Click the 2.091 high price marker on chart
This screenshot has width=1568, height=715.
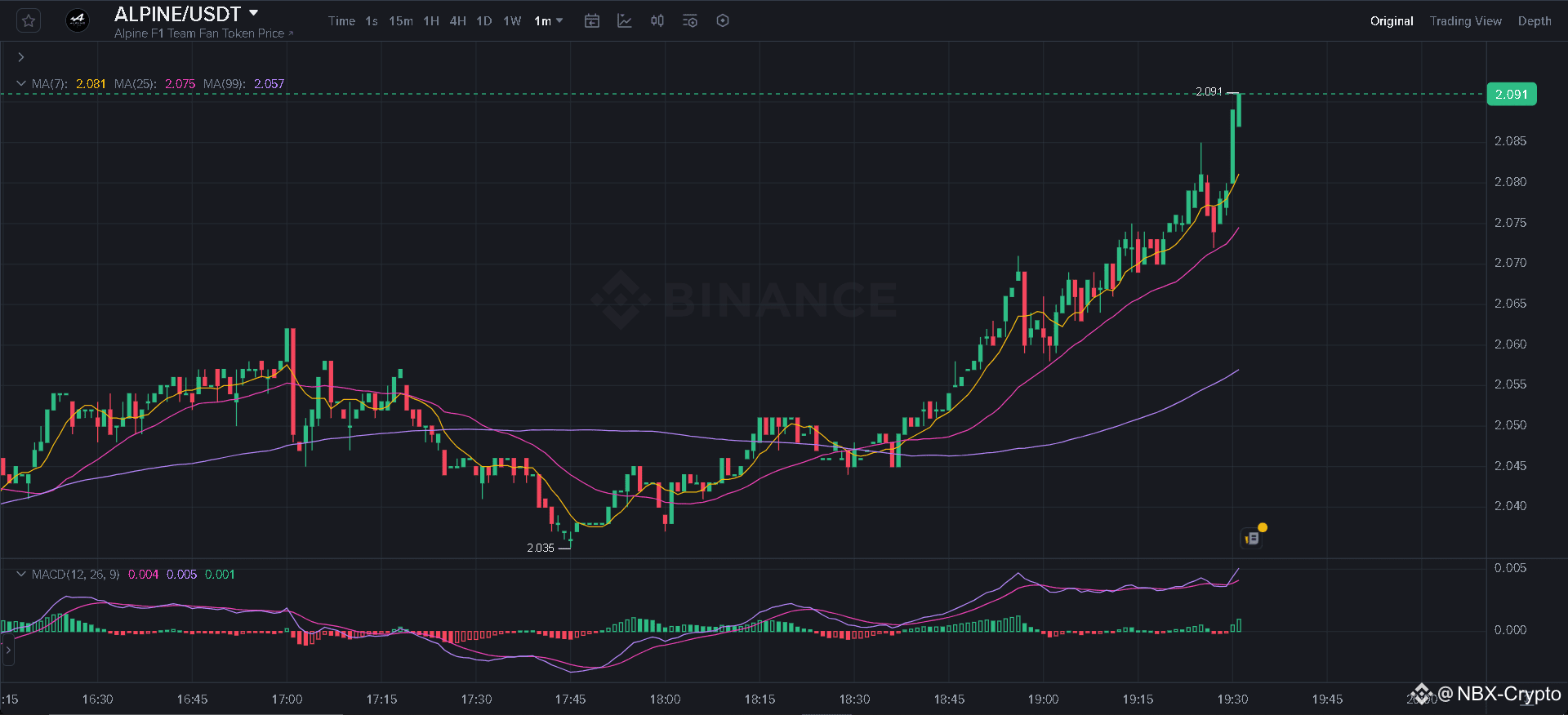click(x=1209, y=91)
